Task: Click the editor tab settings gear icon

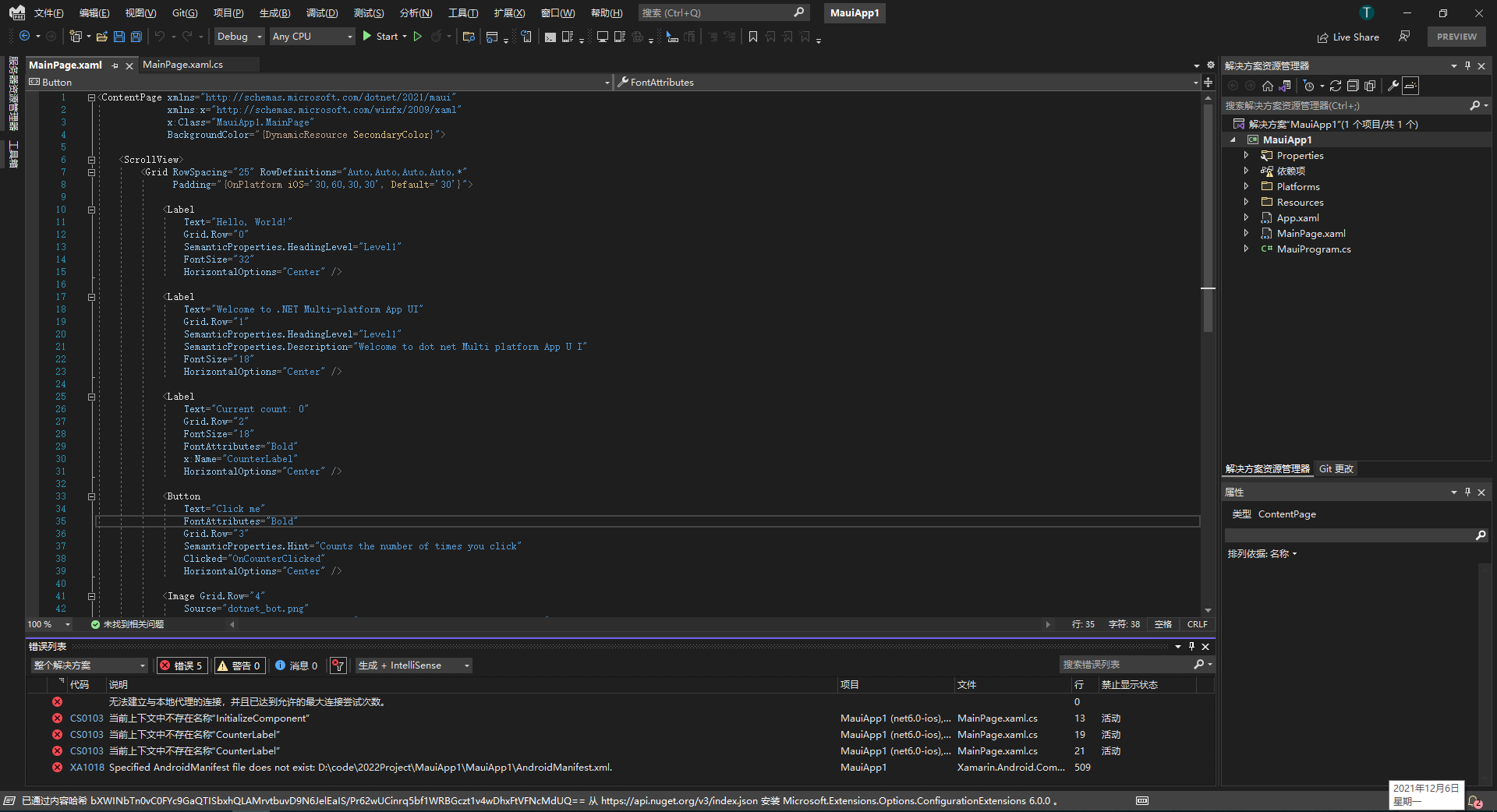Action: pos(1211,65)
